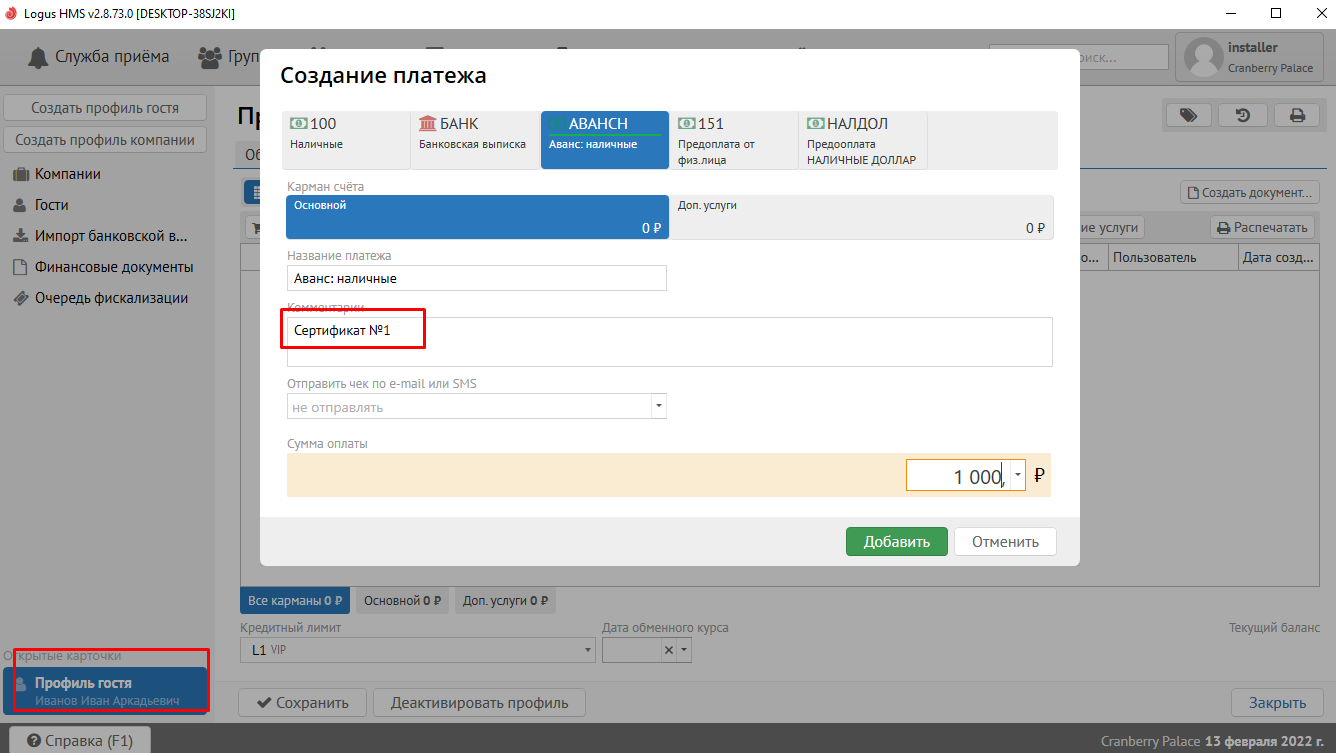Expand the Кредитный лимит dropdown
1336x753 pixels.
click(588, 650)
